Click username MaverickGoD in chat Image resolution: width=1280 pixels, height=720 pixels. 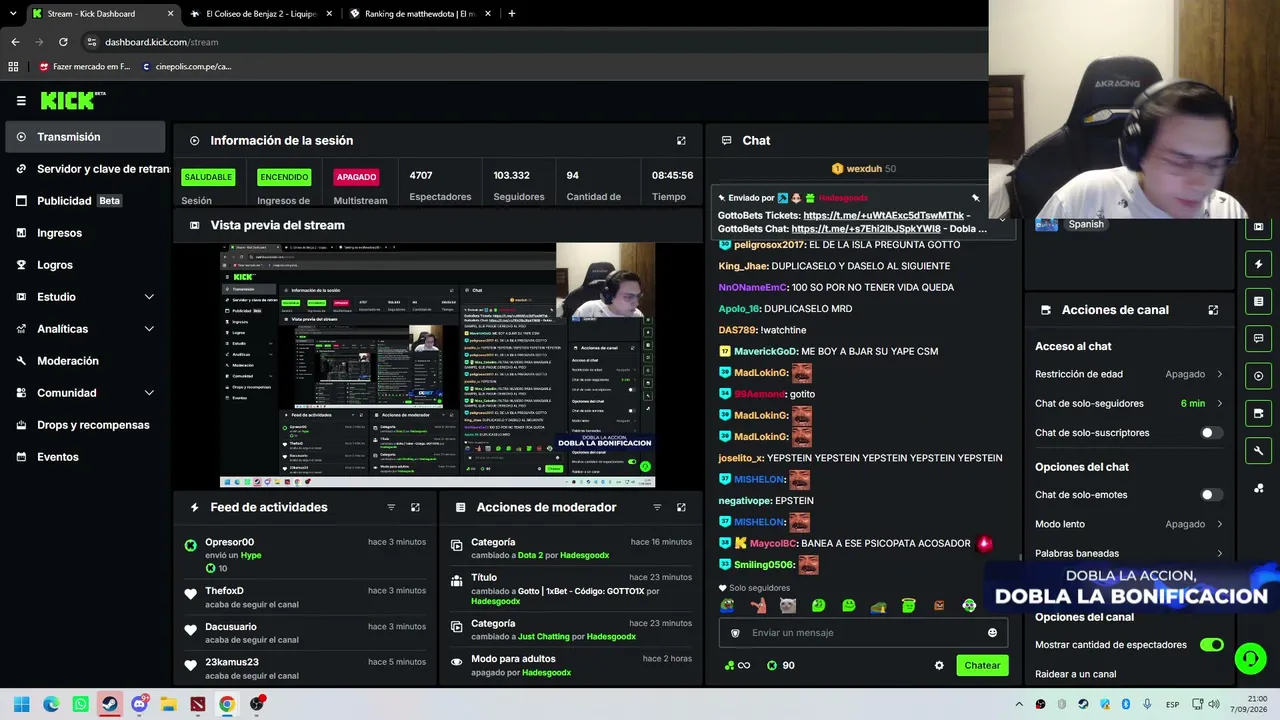pos(765,351)
